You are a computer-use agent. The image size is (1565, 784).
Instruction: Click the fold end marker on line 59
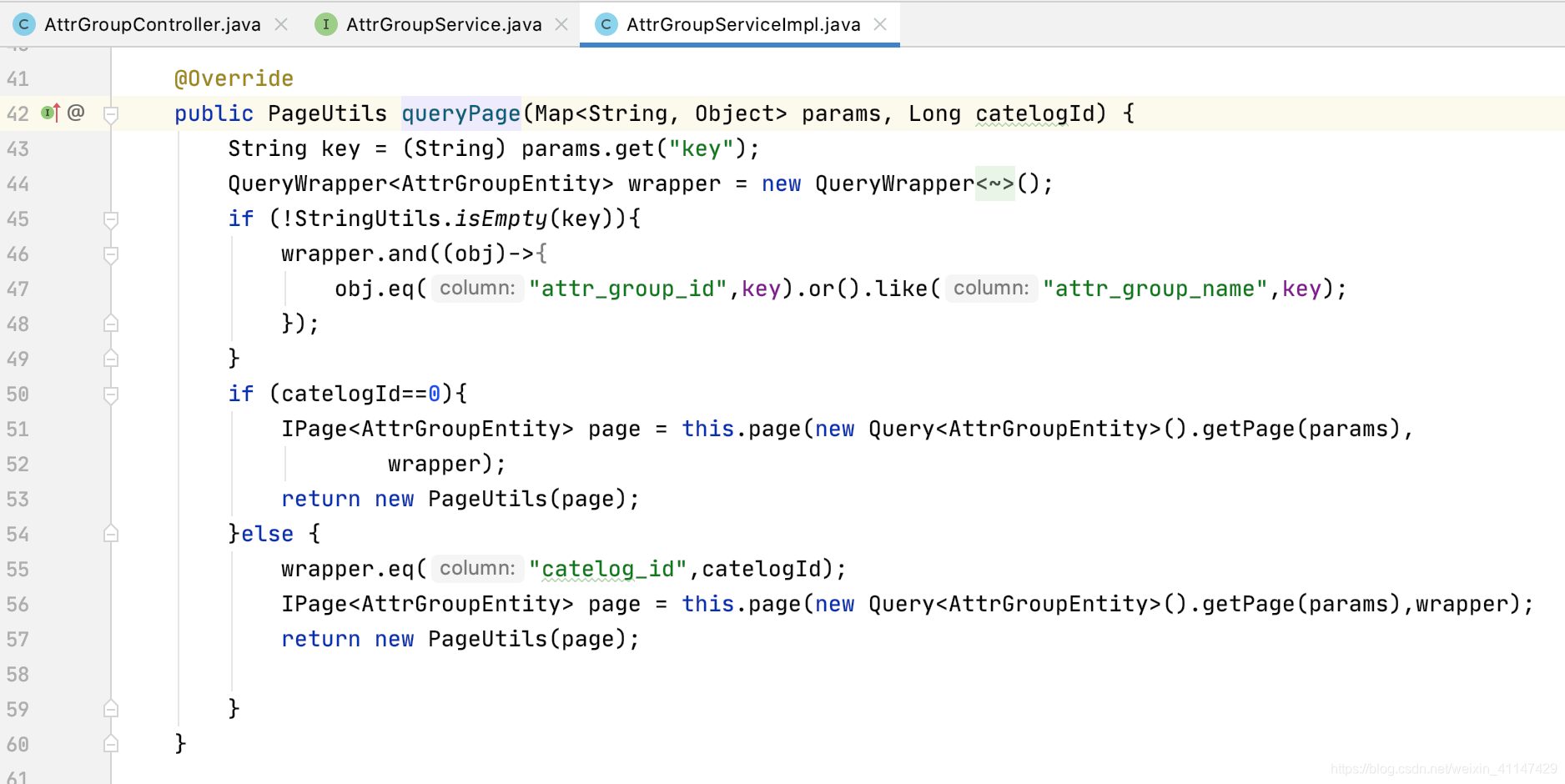pyautogui.click(x=111, y=709)
